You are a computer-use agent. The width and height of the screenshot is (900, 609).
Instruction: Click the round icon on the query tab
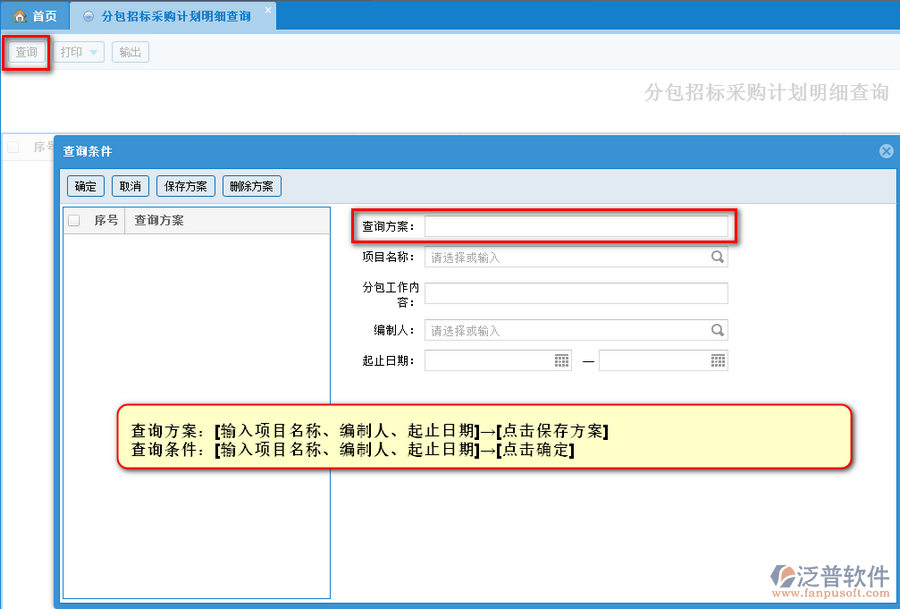pyautogui.click(x=89, y=17)
